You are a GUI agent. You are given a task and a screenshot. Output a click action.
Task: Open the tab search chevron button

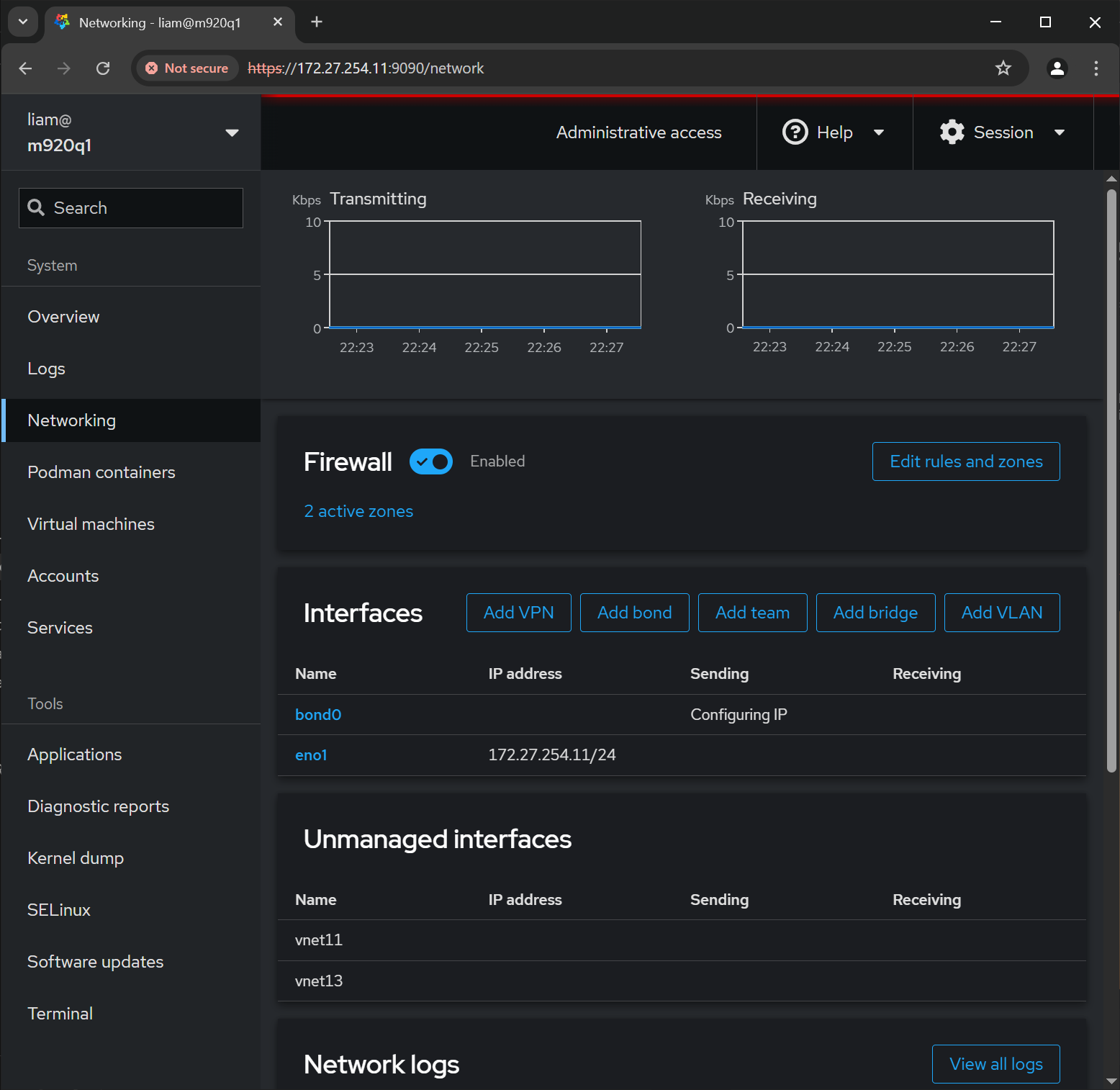(22, 22)
